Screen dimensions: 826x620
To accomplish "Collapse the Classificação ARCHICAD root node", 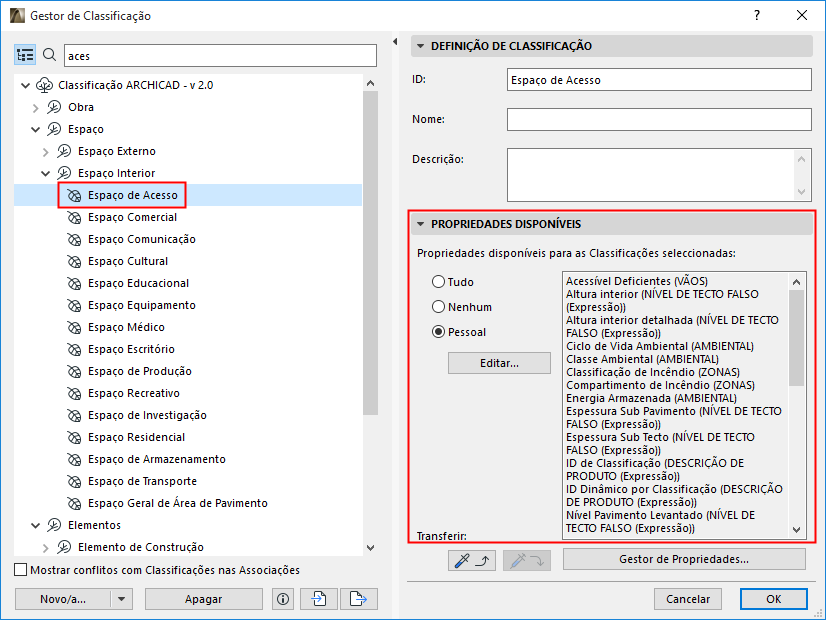I will 25,85.
